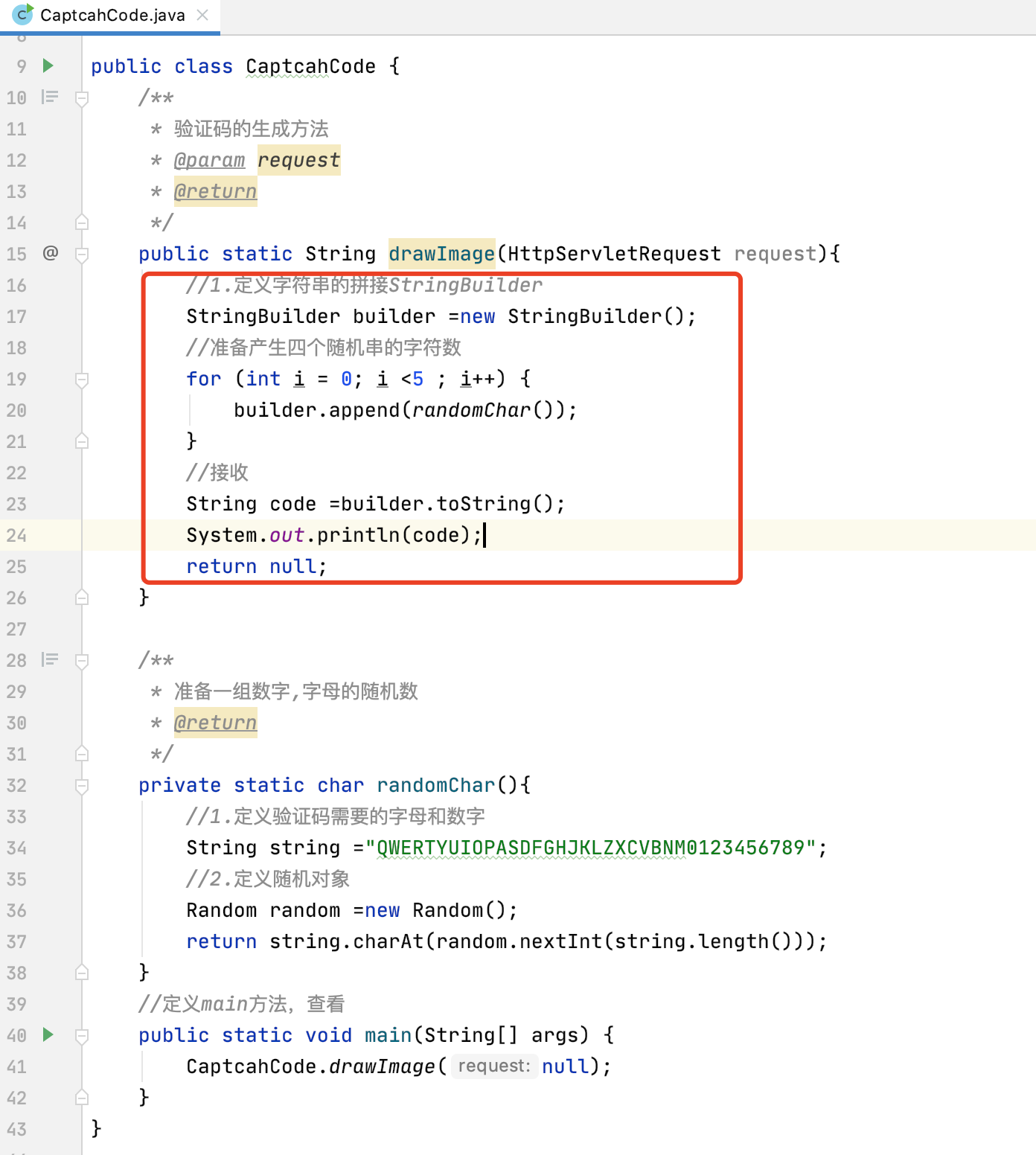The height and width of the screenshot is (1155, 1036).
Task: Fold the drawImage method at line 15
Action: tap(82, 254)
